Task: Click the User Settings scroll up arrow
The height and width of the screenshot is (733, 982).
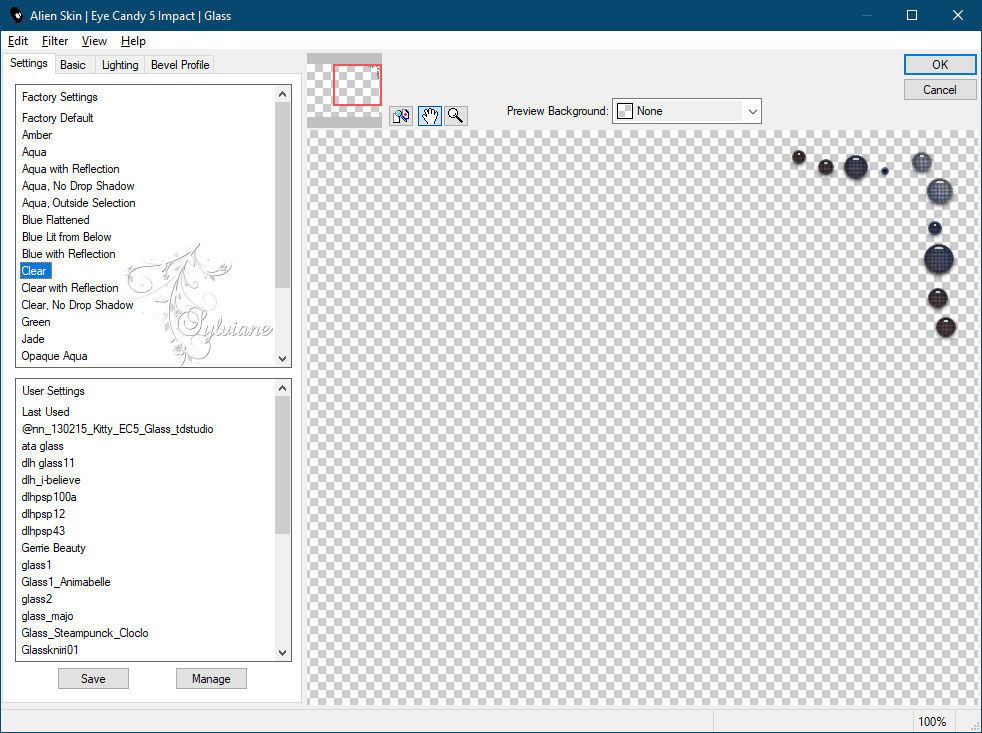Action: (282, 388)
